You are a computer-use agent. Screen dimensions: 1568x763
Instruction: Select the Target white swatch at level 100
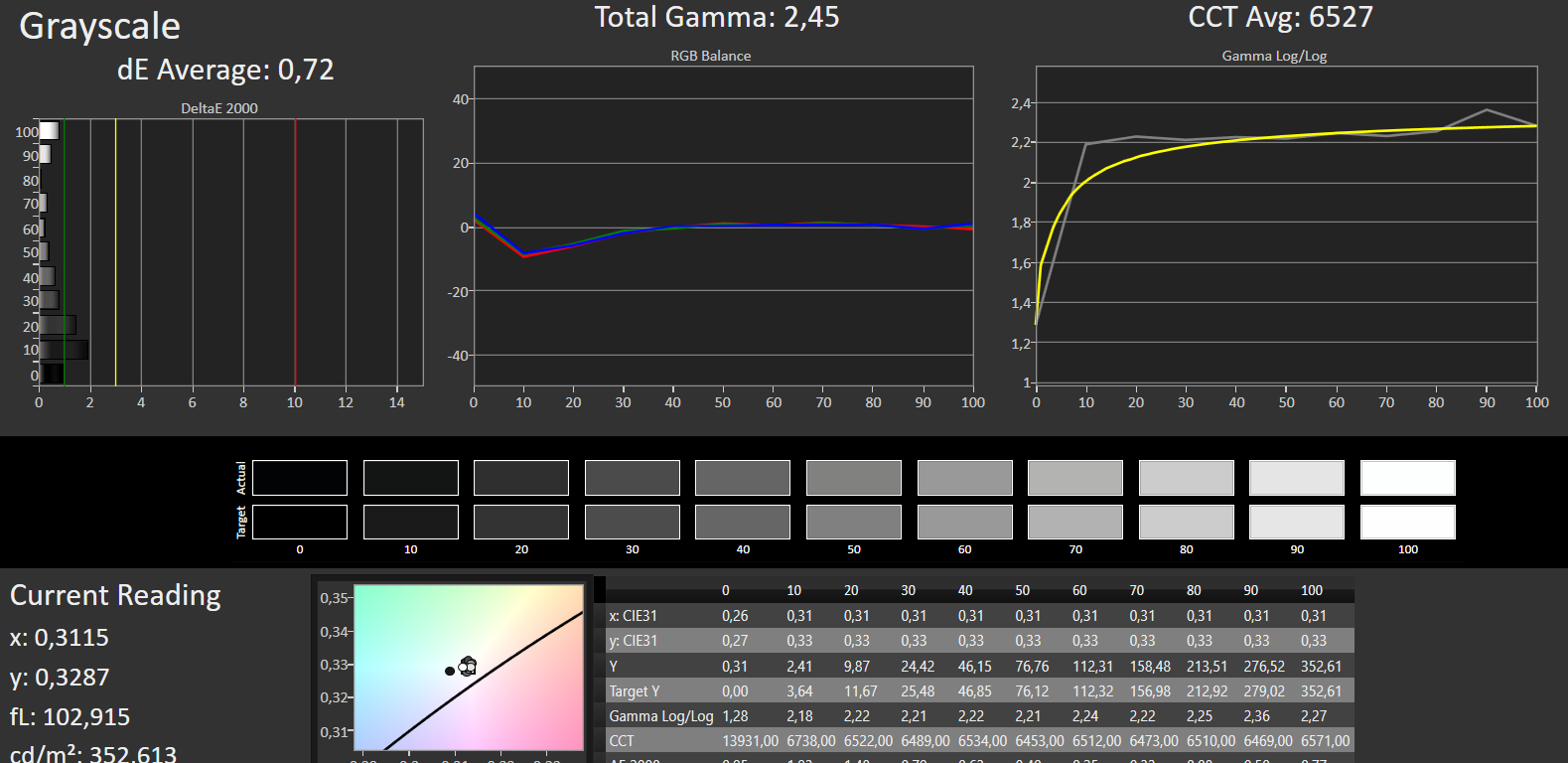pos(1408,523)
